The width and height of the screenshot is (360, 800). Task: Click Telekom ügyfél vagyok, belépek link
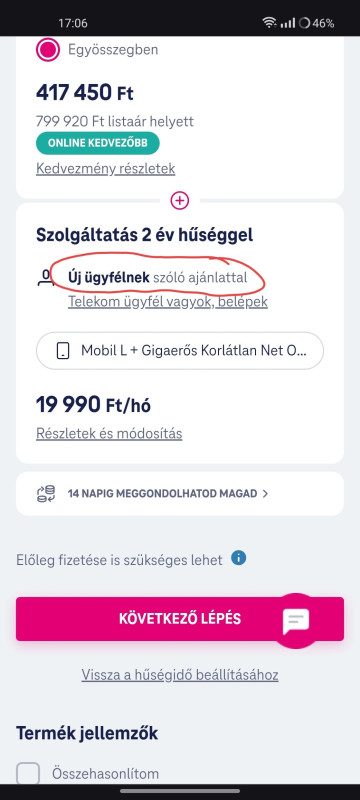(168, 302)
